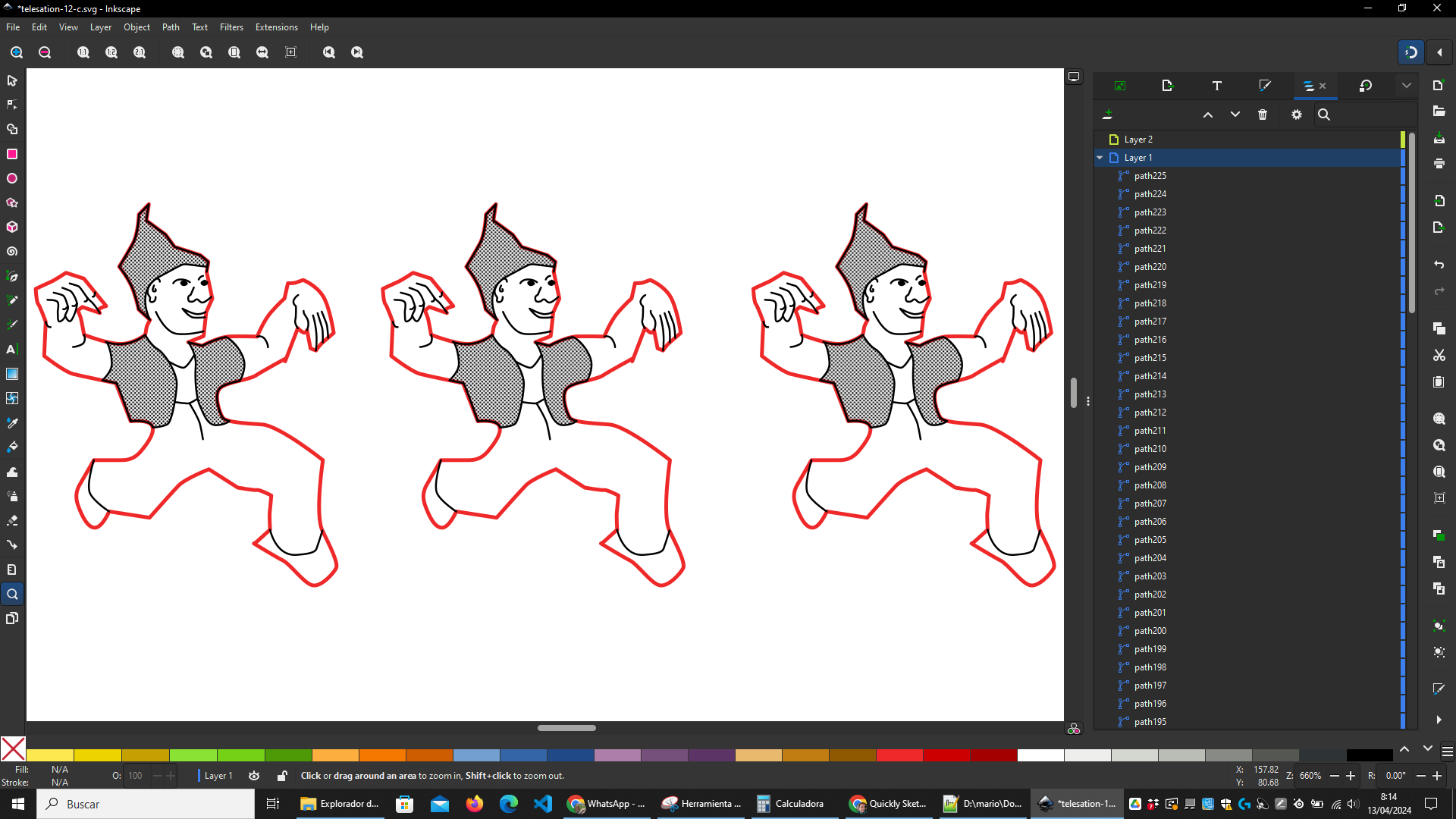Viewport: 1456px width, 819px height.
Task: Select the Calligraphy tool
Action: 12,325
